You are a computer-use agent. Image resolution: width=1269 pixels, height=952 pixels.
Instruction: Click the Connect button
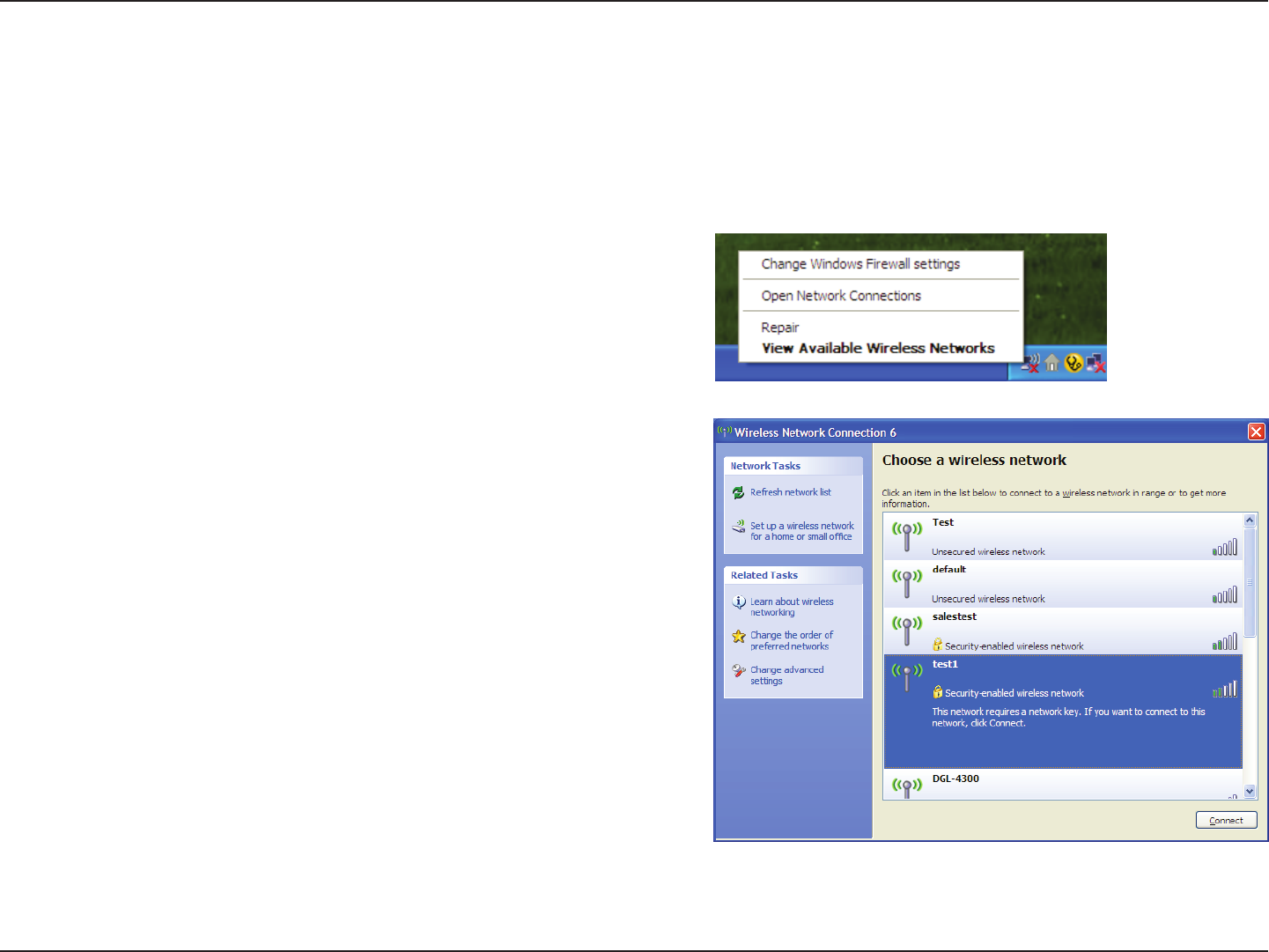click(1226, 820)
